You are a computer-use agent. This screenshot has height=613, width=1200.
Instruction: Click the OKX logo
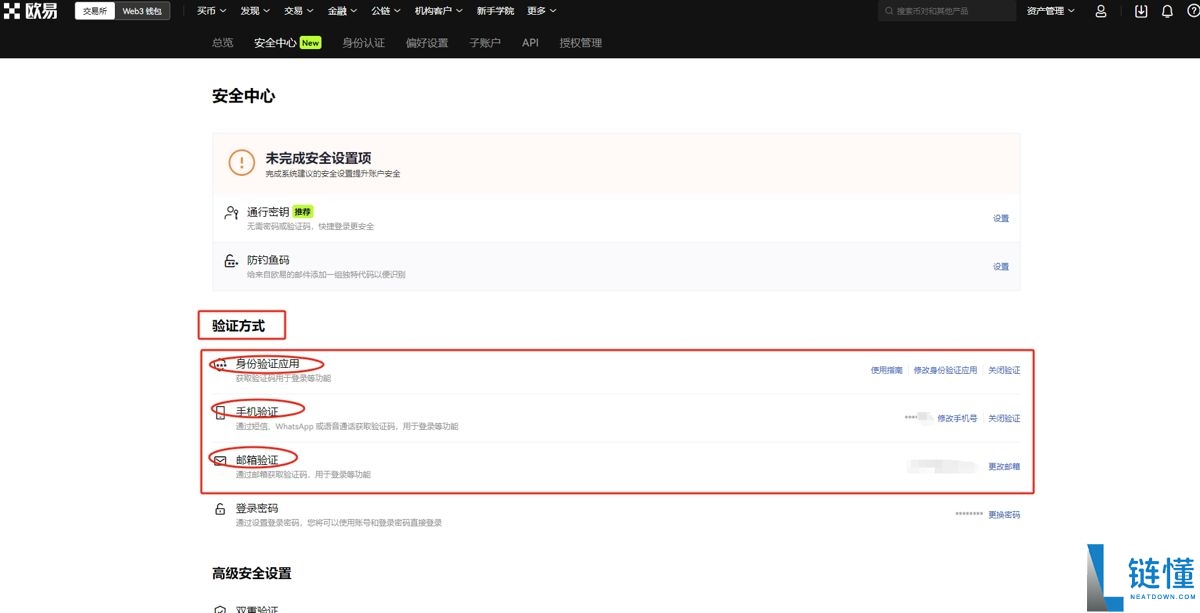click(32, 11)
